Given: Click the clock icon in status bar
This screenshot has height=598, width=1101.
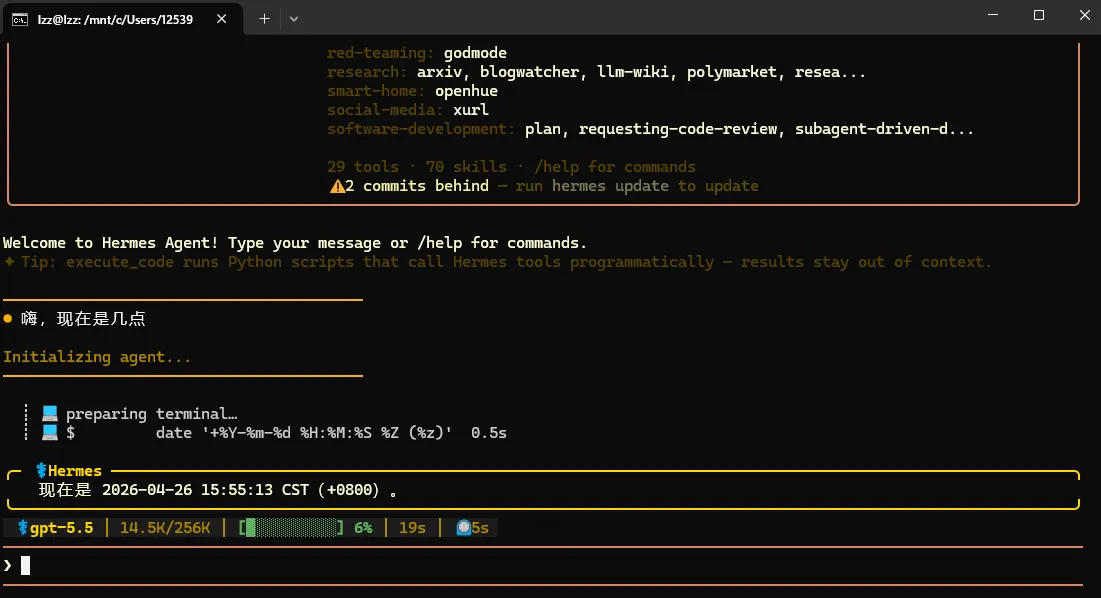Looking at the screenshot, I should point(463,528).
